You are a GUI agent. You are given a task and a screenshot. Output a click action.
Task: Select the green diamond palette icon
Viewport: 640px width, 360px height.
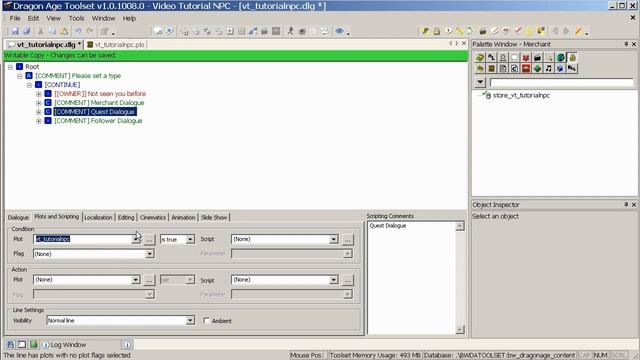click(538, 69)
